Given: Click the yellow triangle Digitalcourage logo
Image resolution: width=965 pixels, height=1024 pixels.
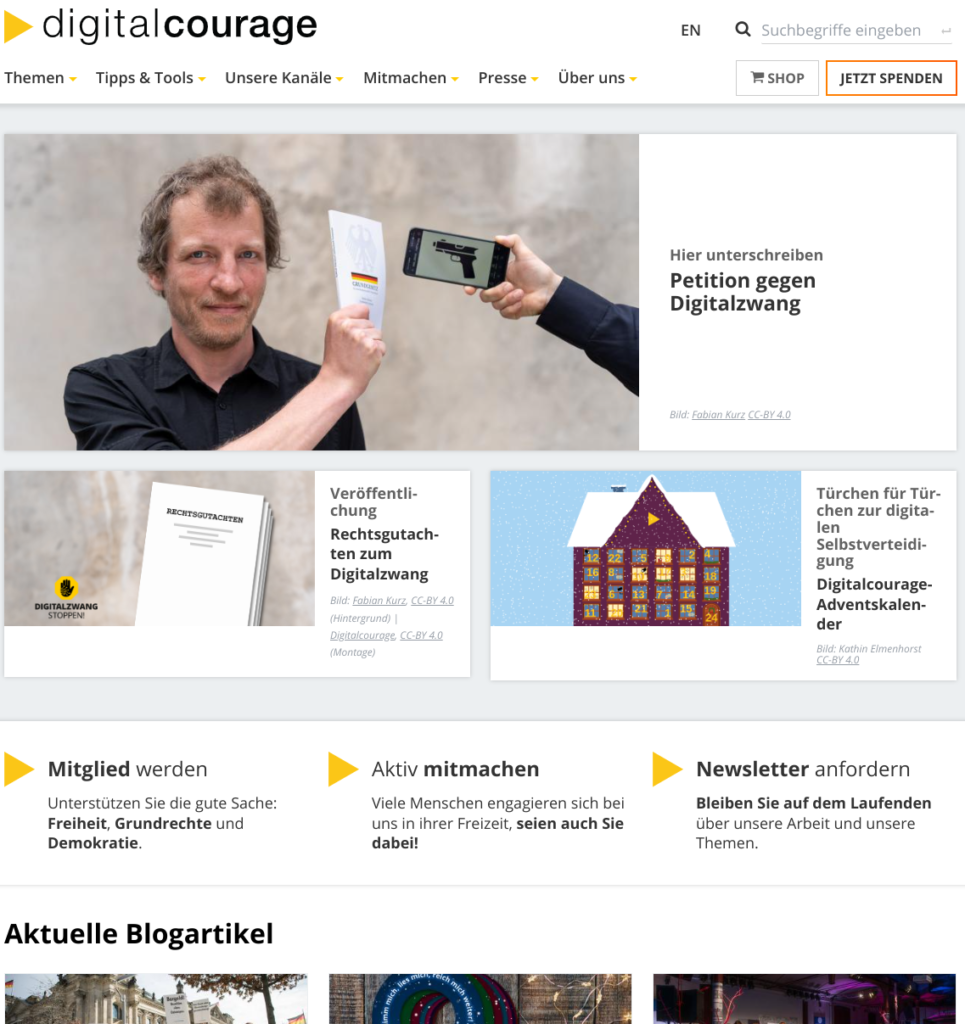Looking at the screenshot, I should pyautogui.click(x=18, y=27).
